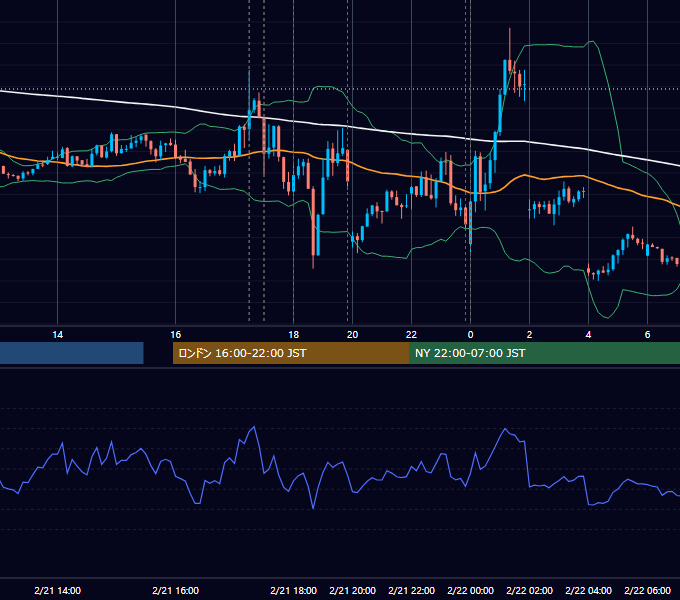Click the 2/21 18:00 date label

[294, 590]
